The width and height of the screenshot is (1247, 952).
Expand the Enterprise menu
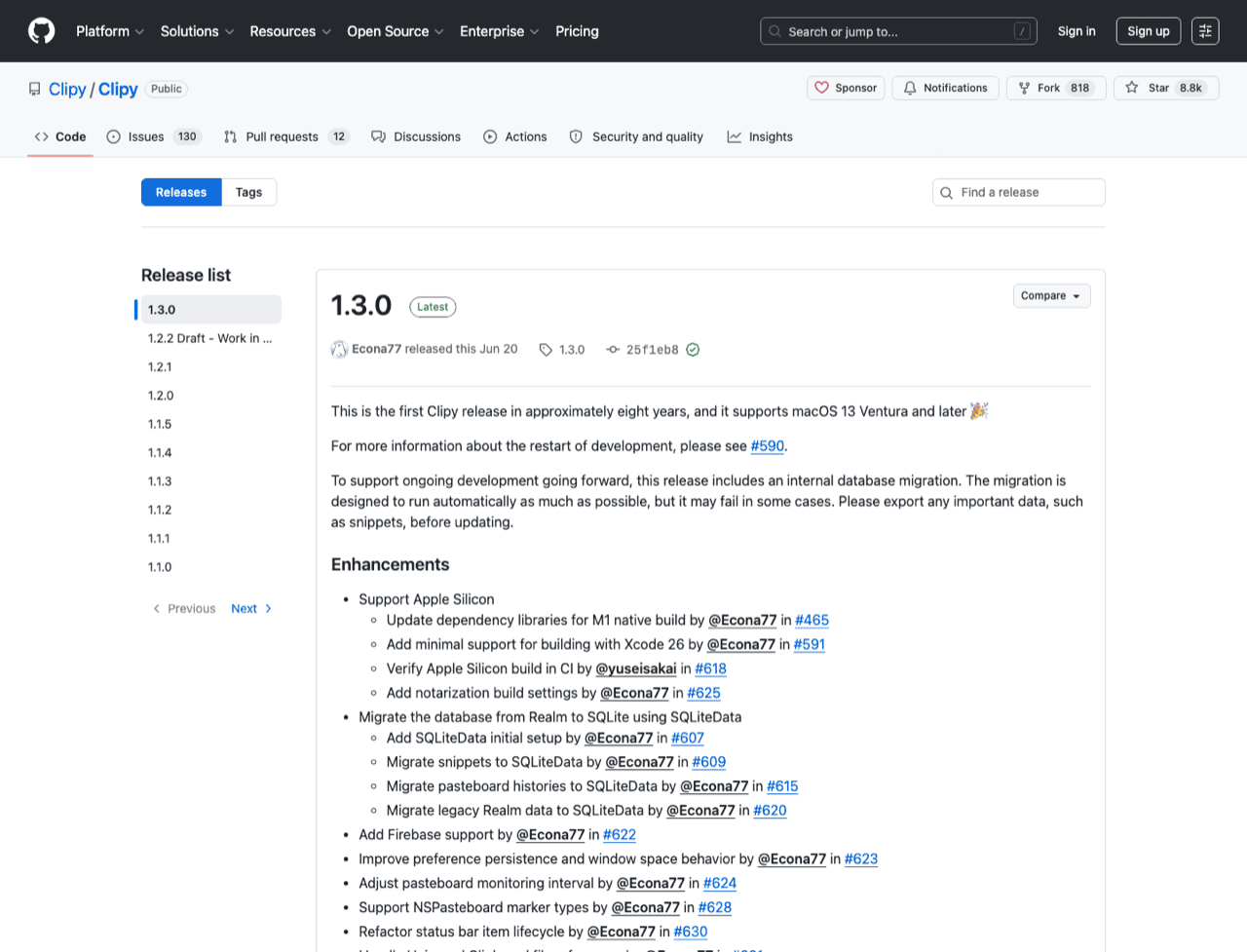tap(500, 31)
